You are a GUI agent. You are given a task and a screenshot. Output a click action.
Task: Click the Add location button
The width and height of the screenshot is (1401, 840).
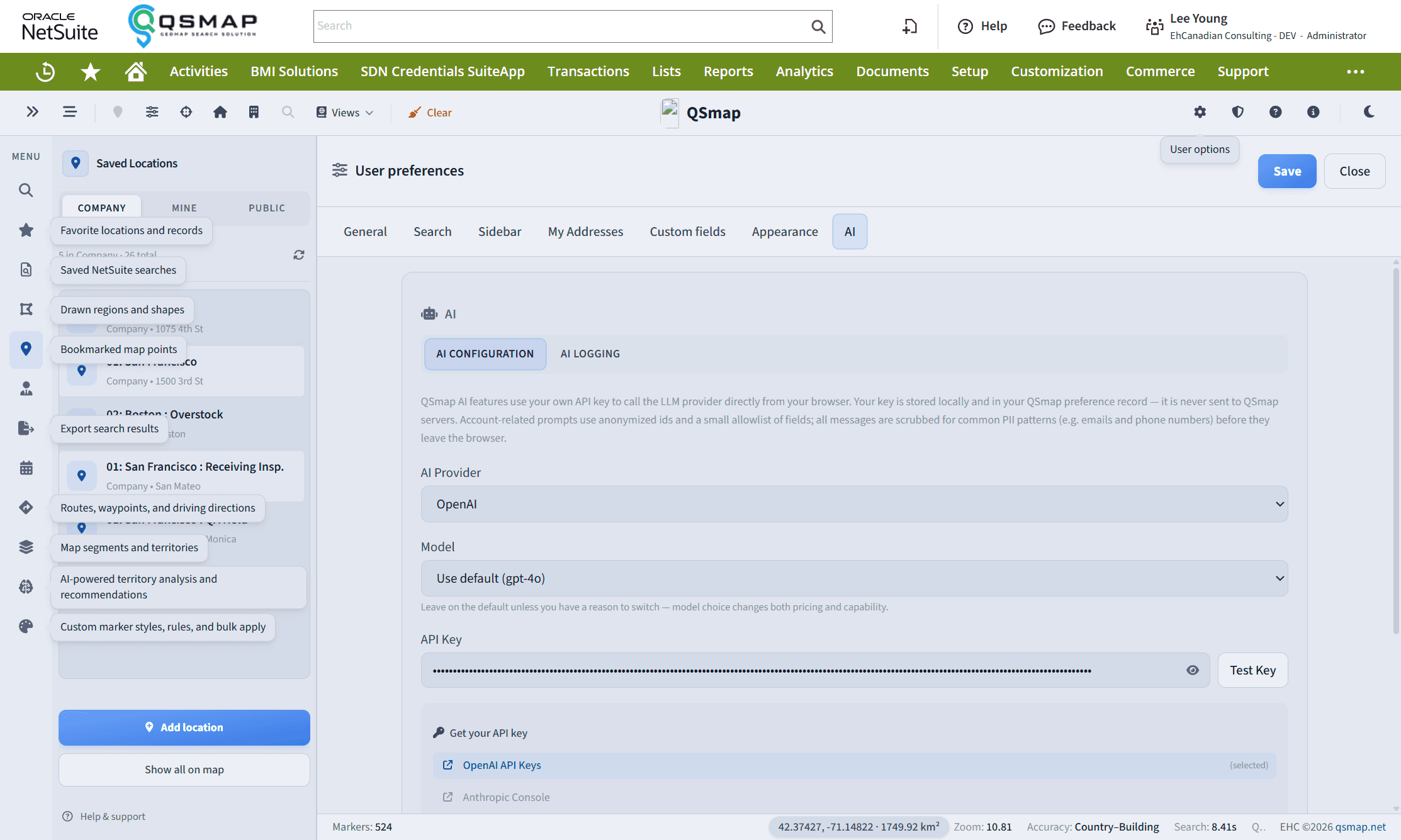click(x=184, y=727)
